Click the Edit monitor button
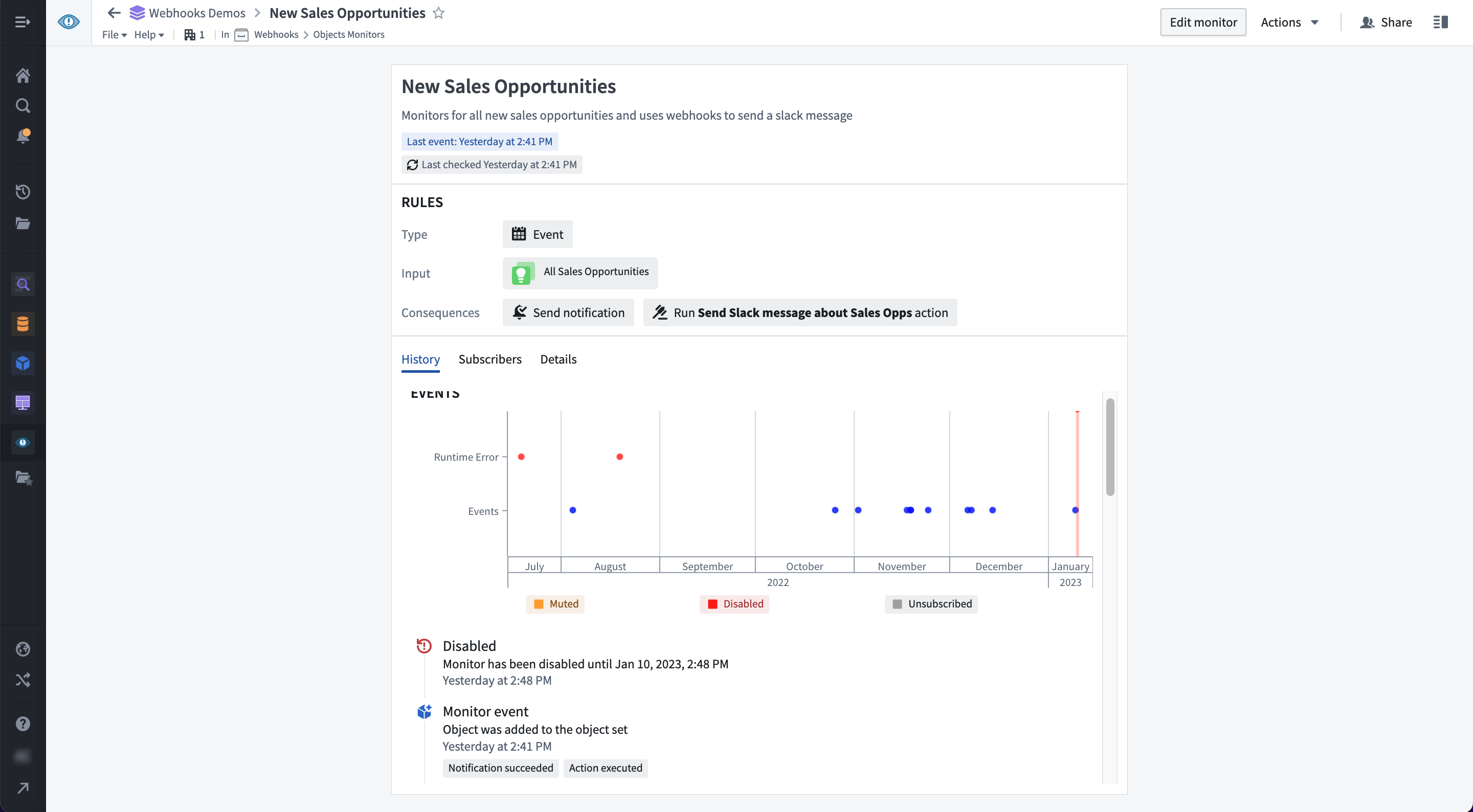Screen dimensions: 1473x812 (x=1203, y=22)
